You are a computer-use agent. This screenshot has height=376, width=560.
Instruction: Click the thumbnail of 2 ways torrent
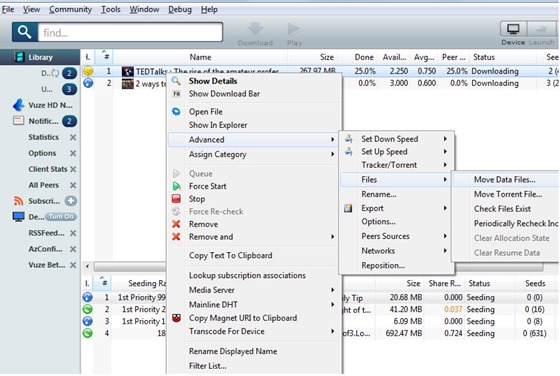pos(128,84)
